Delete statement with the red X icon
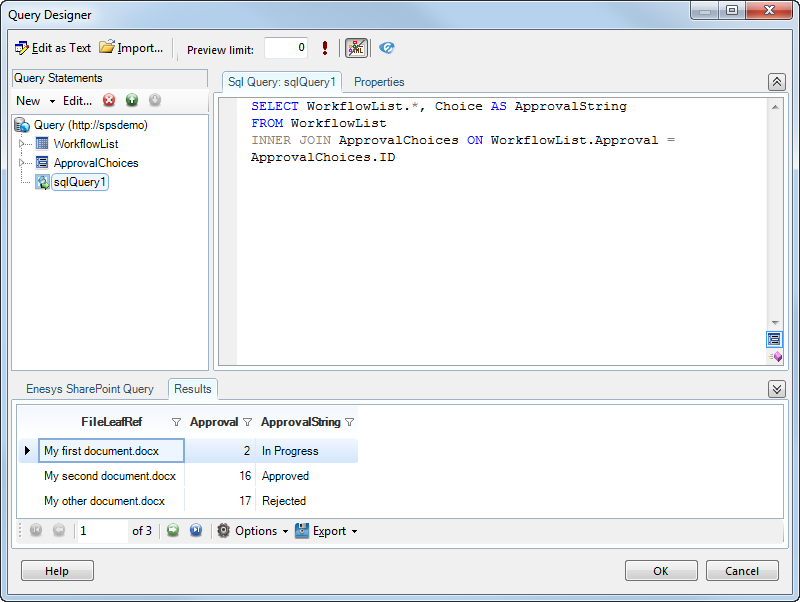The height and width of the screenshot is (602, 800). 109,100
